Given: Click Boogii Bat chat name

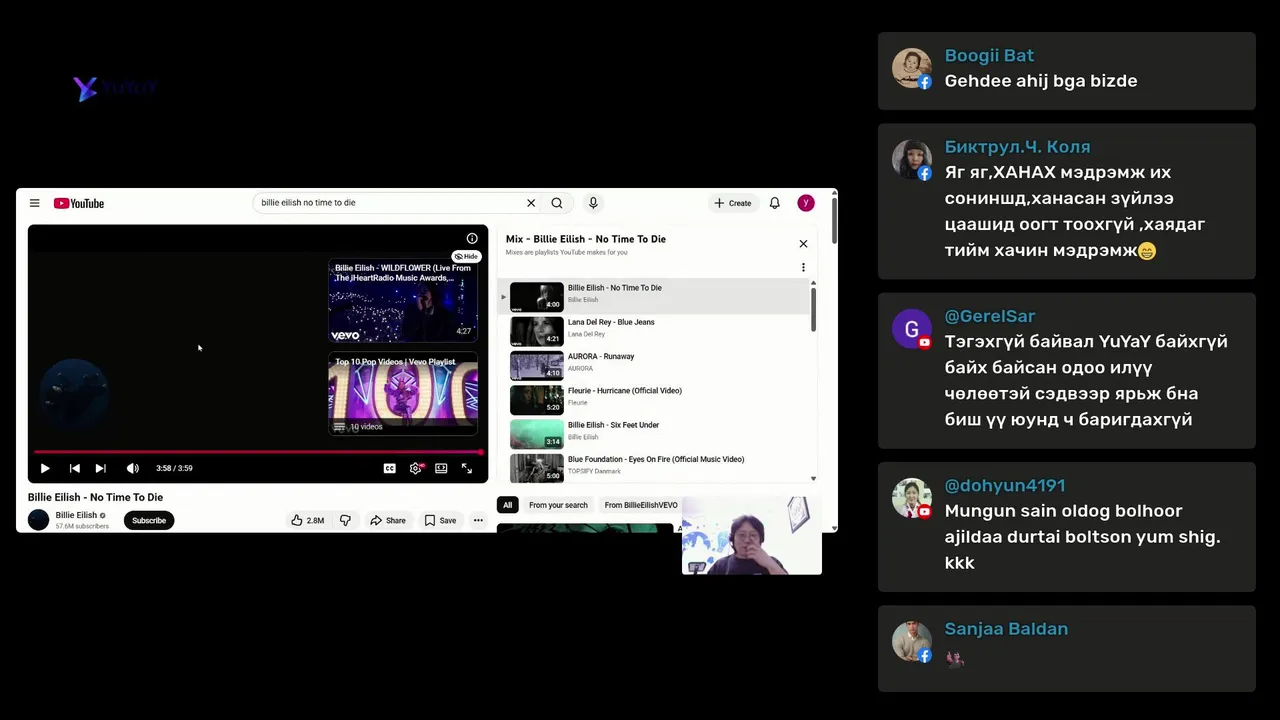Looking at the screenshot, I should (x=989, y=55).
